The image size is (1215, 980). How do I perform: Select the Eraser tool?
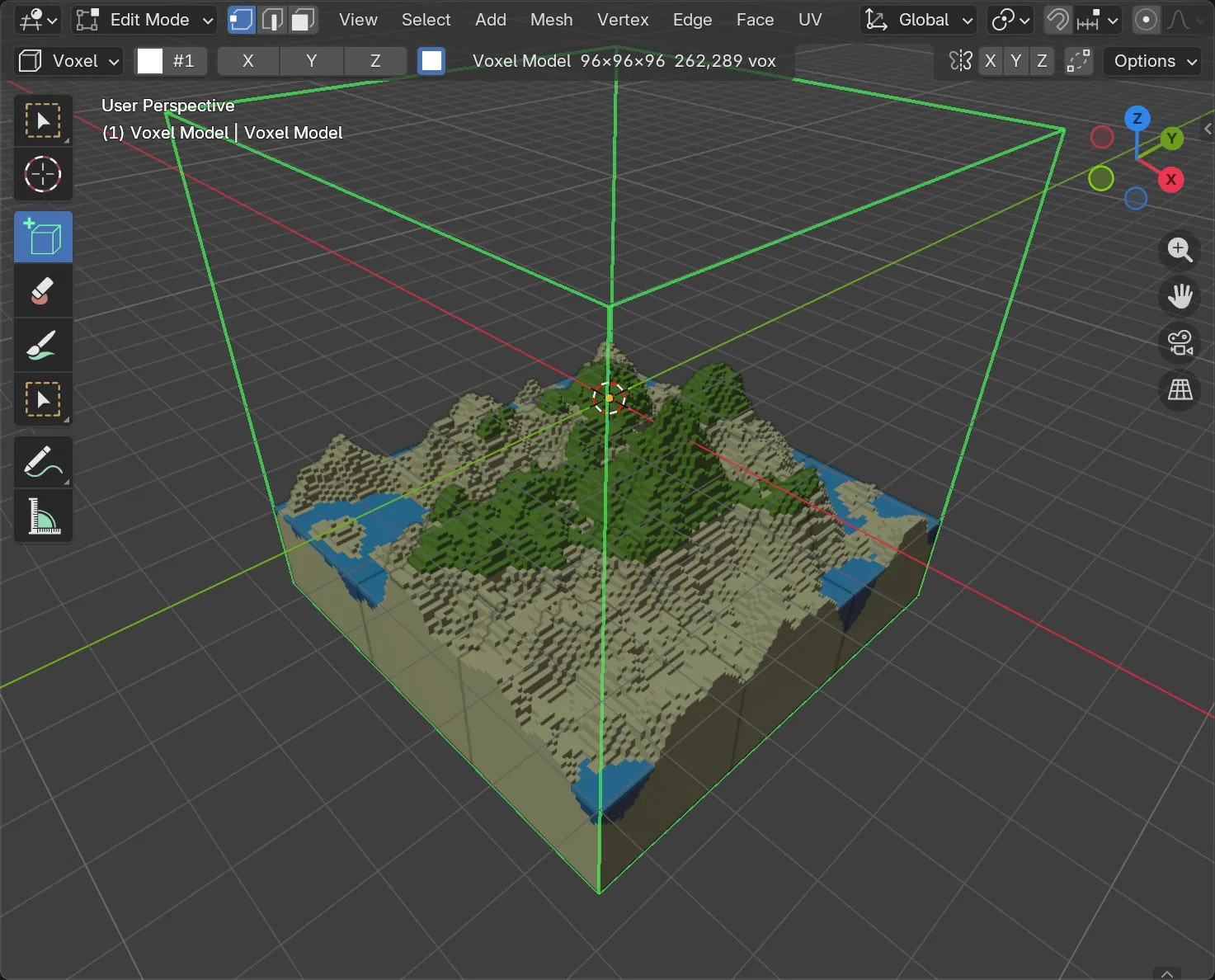tap(43, 290)
